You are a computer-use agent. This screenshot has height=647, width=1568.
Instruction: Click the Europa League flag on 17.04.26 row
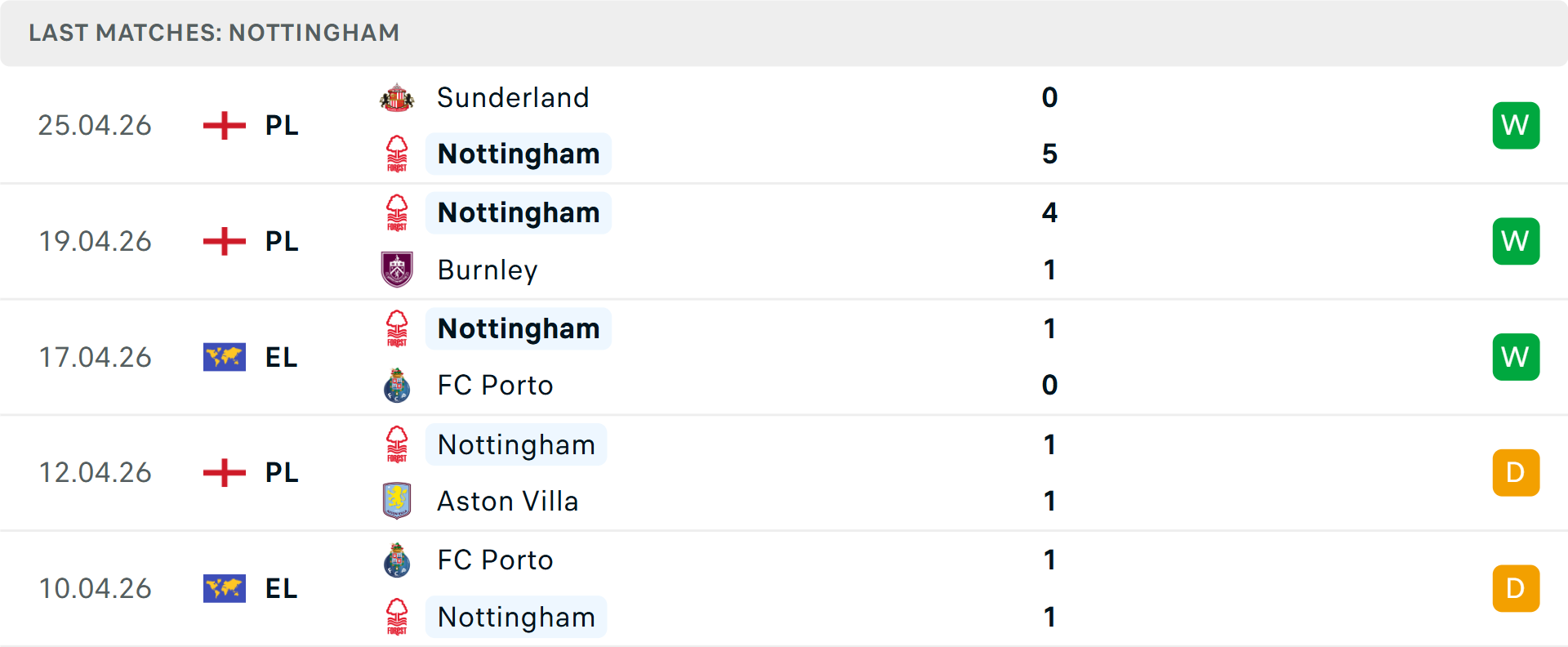(225, 358)
